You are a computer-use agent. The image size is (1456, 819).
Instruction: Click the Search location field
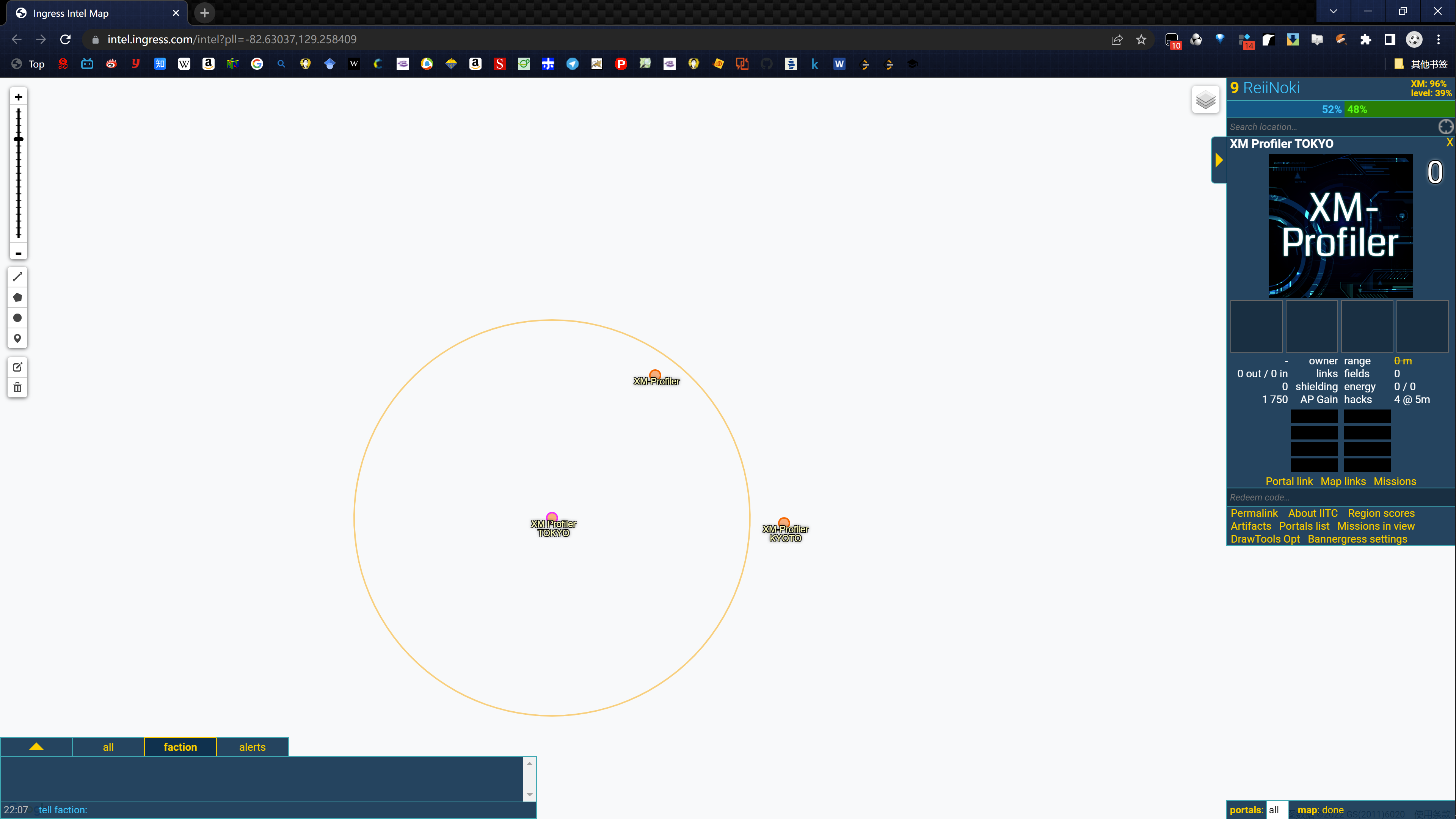point(1333,127)
